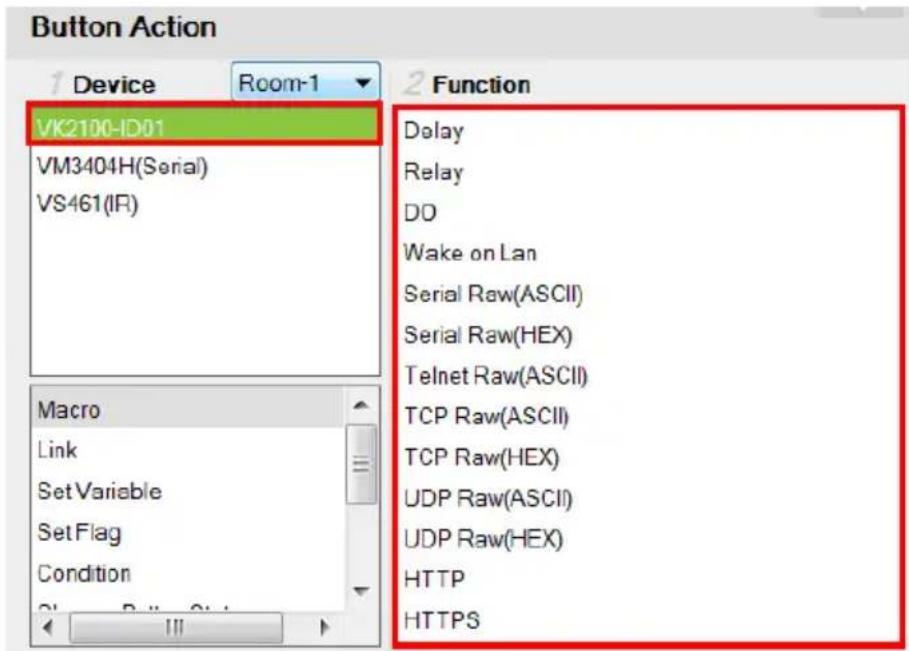909x651 pixels.
Task: Select Serial Raw(ASCII) function
Action: [x=493, y=294]
